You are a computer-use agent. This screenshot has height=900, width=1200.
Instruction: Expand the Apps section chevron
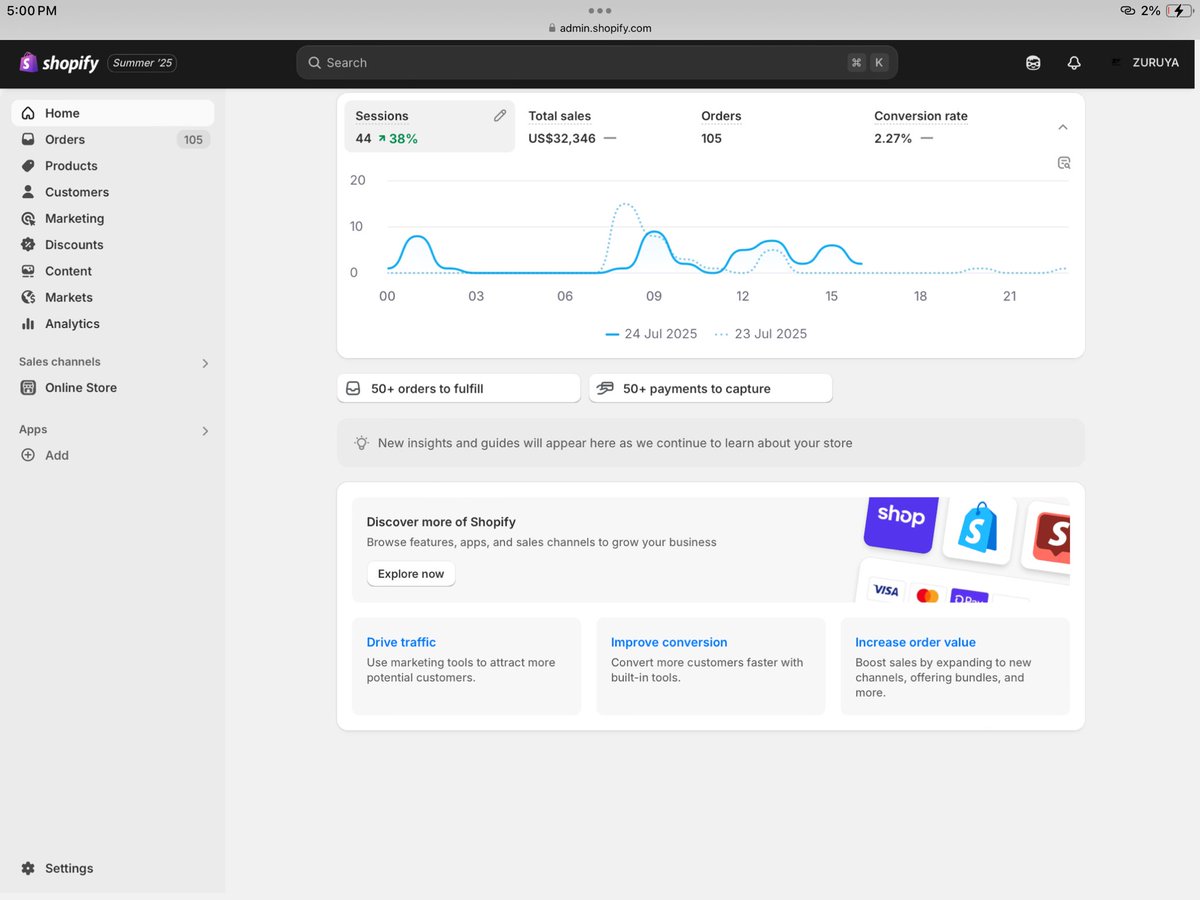[205, 431]
